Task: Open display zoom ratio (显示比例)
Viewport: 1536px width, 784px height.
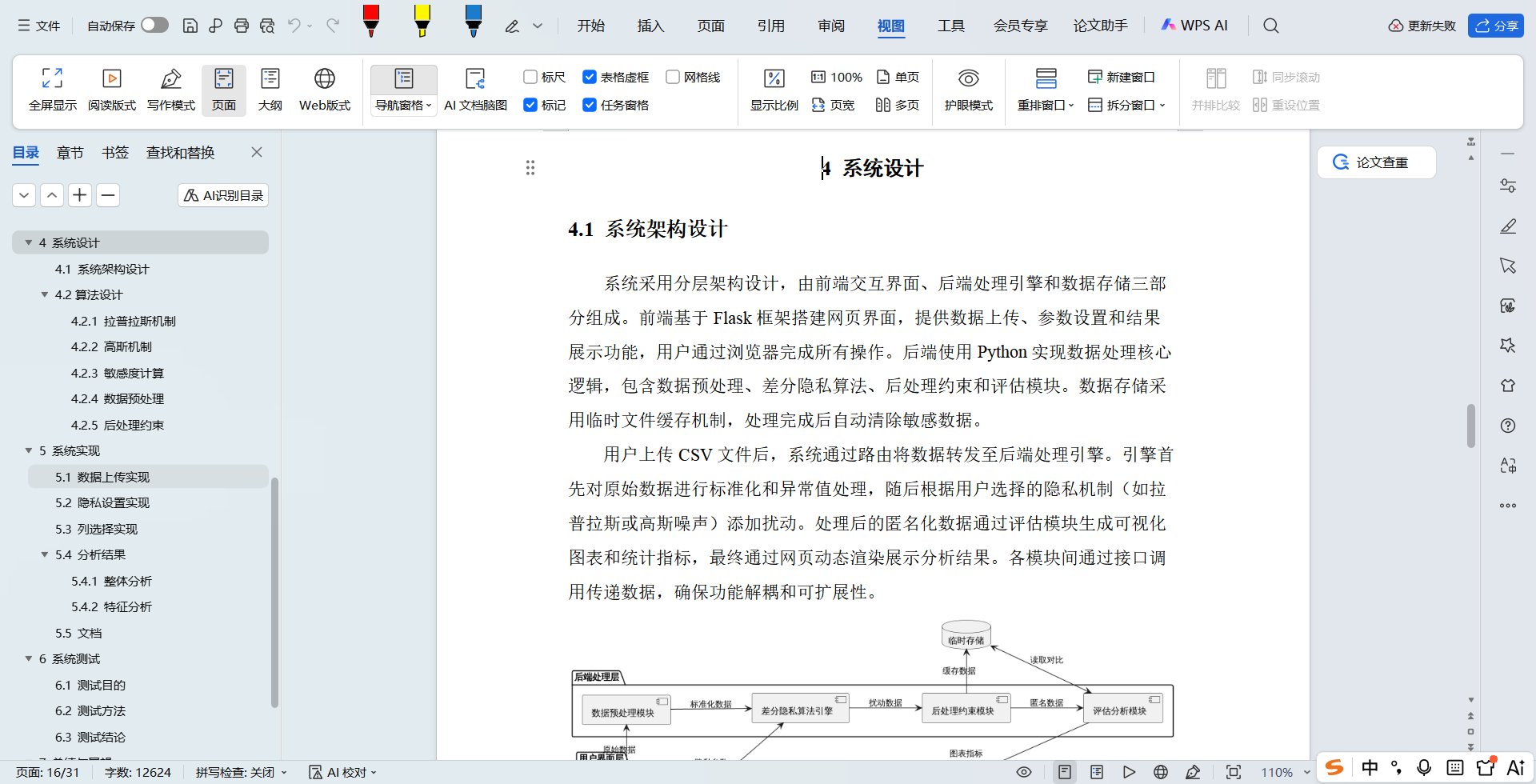Action: [774, 90]
